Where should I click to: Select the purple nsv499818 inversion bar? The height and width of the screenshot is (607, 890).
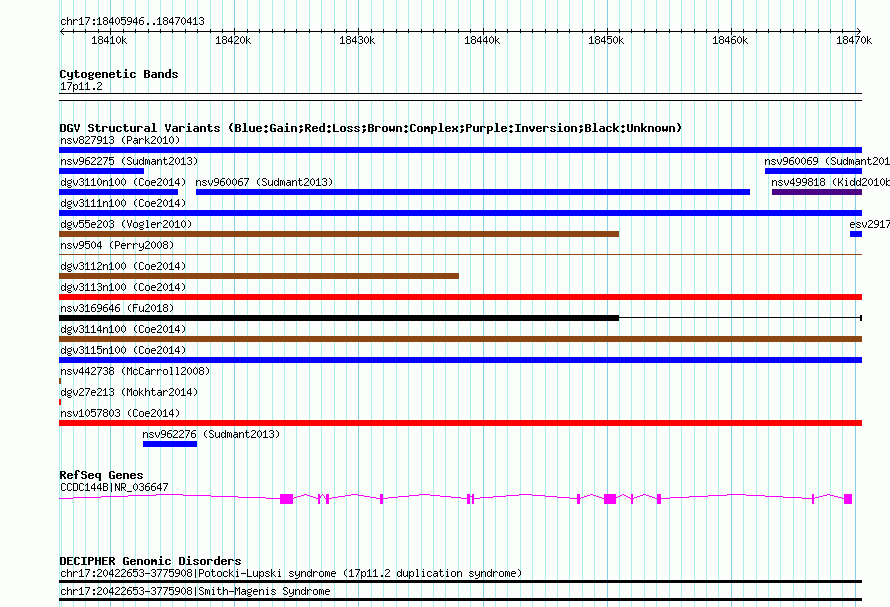817,192
